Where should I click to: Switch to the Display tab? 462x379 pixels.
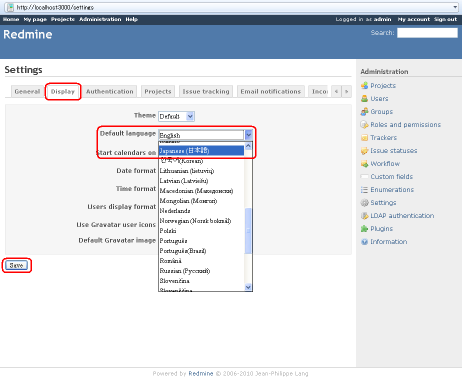point(63,91)
